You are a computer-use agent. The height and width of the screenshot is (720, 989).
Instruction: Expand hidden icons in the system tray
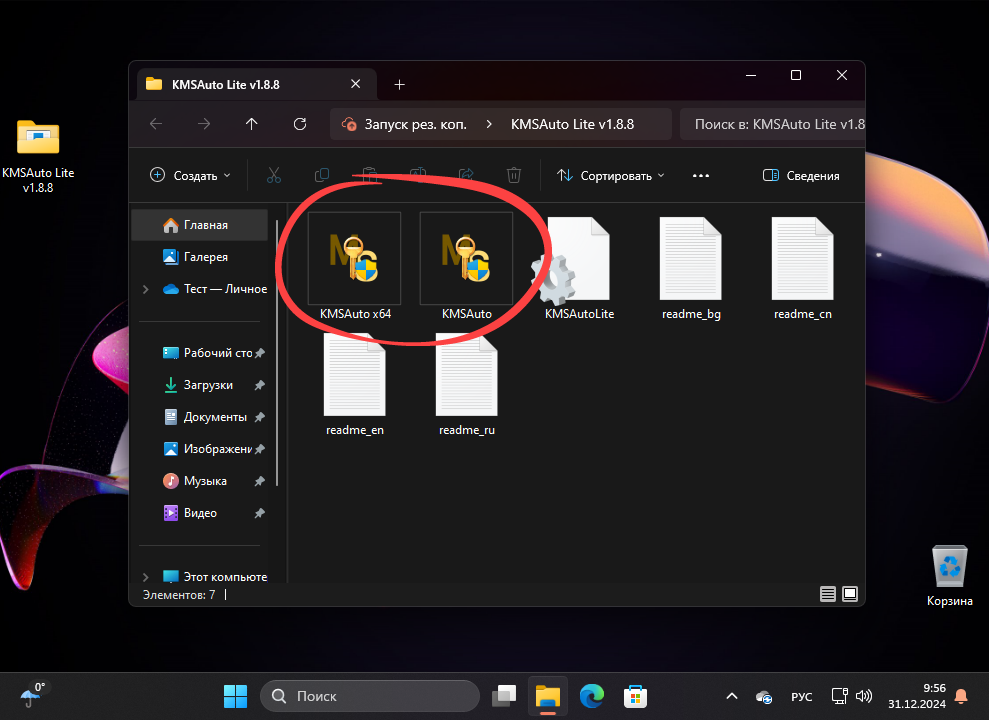(731, 696)
